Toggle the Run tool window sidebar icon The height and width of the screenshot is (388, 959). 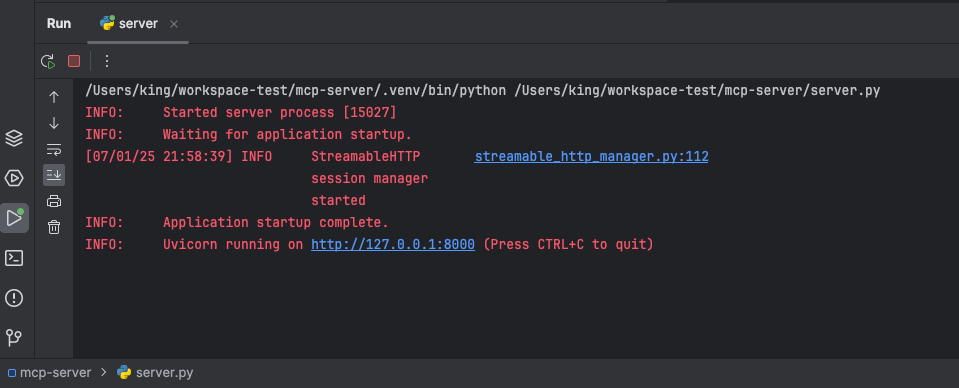pyautogui.click(x=14, y=218)
